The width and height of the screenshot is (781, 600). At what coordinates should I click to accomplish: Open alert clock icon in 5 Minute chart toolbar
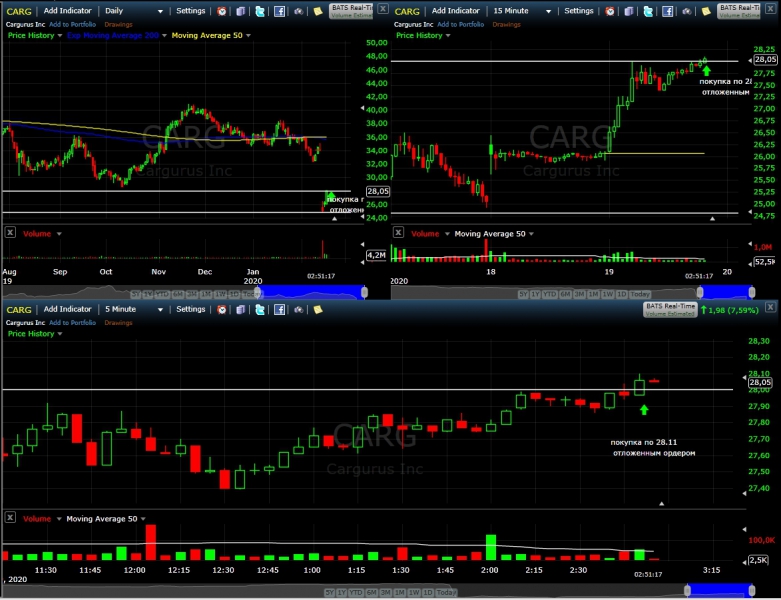point(222,309)
